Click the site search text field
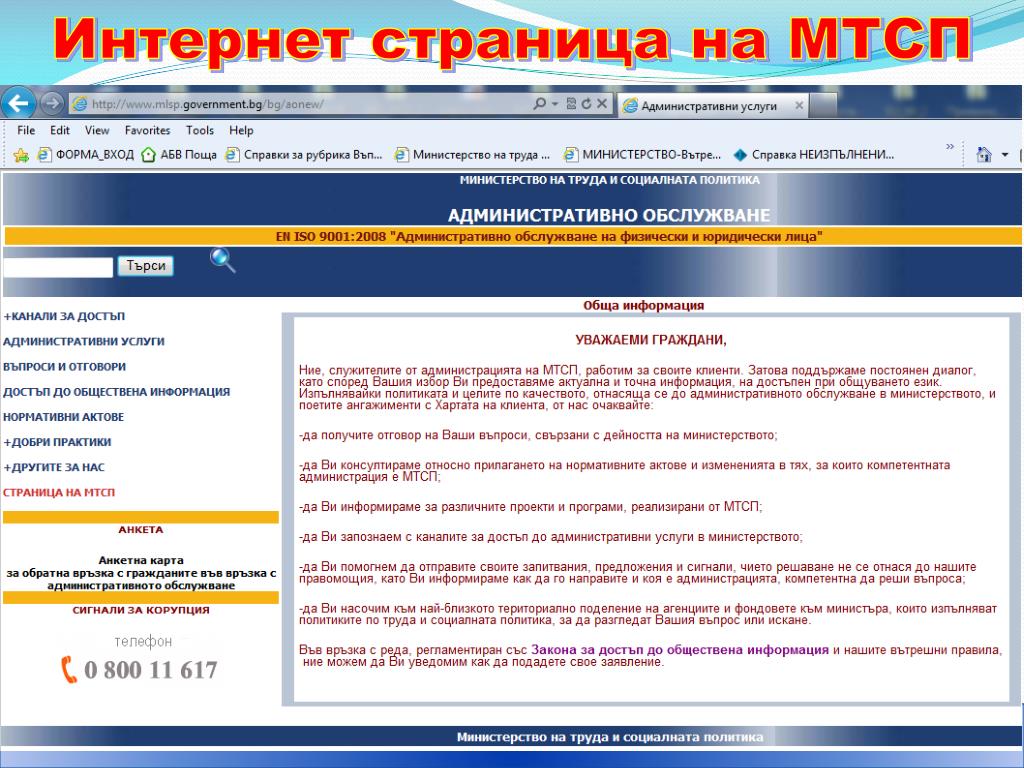 pyautogui.click(x=58, y=266)
